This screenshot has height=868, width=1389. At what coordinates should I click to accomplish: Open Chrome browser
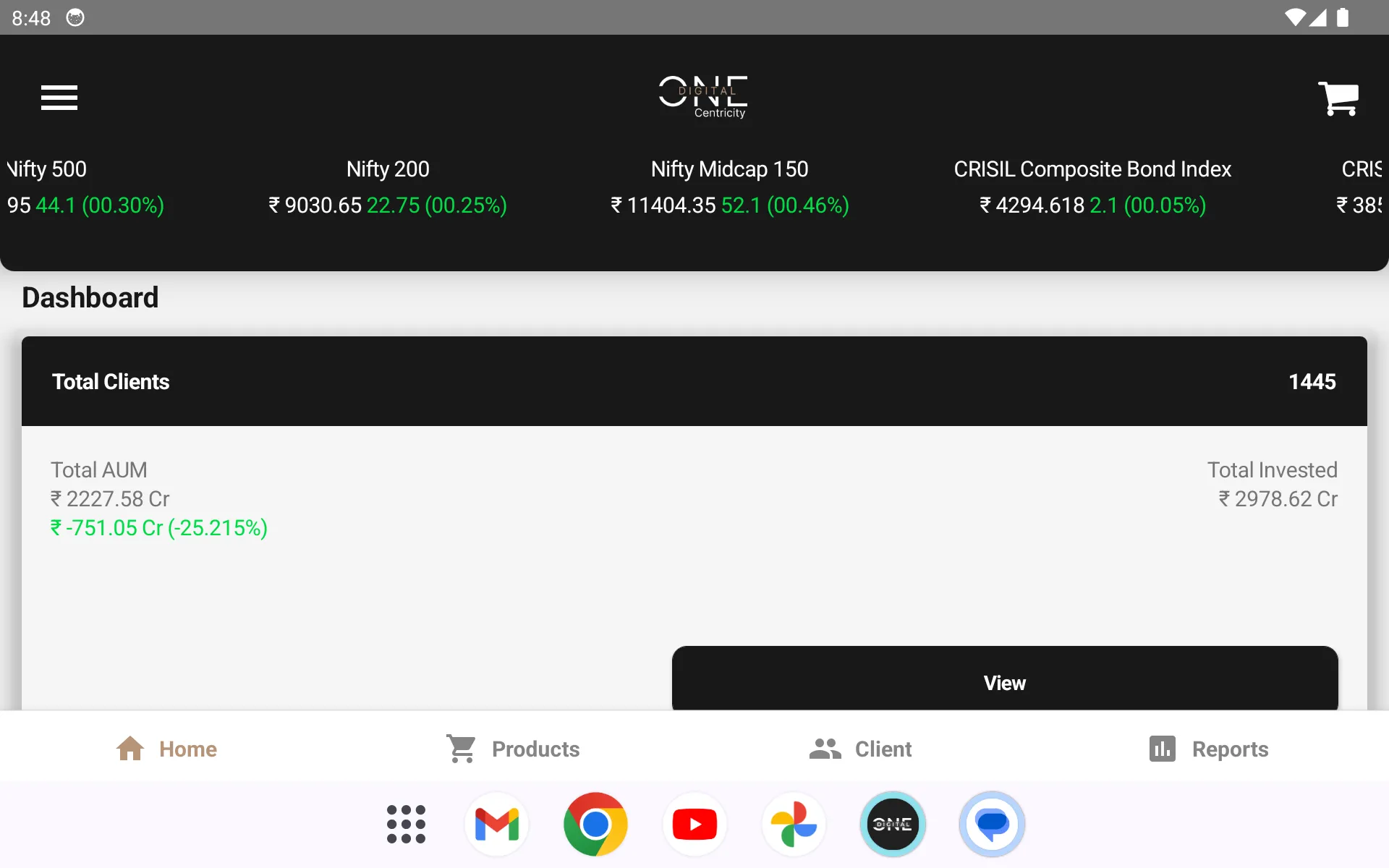click(595, 824)
